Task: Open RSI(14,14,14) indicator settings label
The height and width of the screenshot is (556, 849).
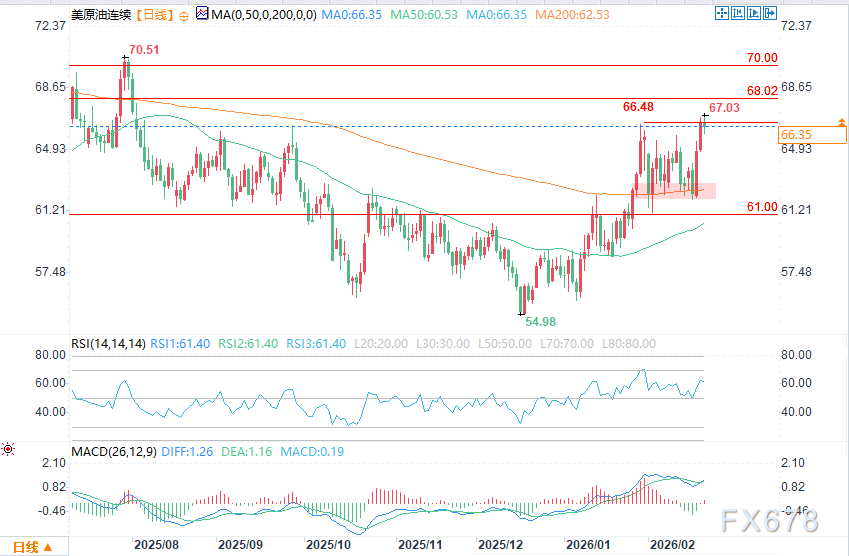Action: coord(108,343)
